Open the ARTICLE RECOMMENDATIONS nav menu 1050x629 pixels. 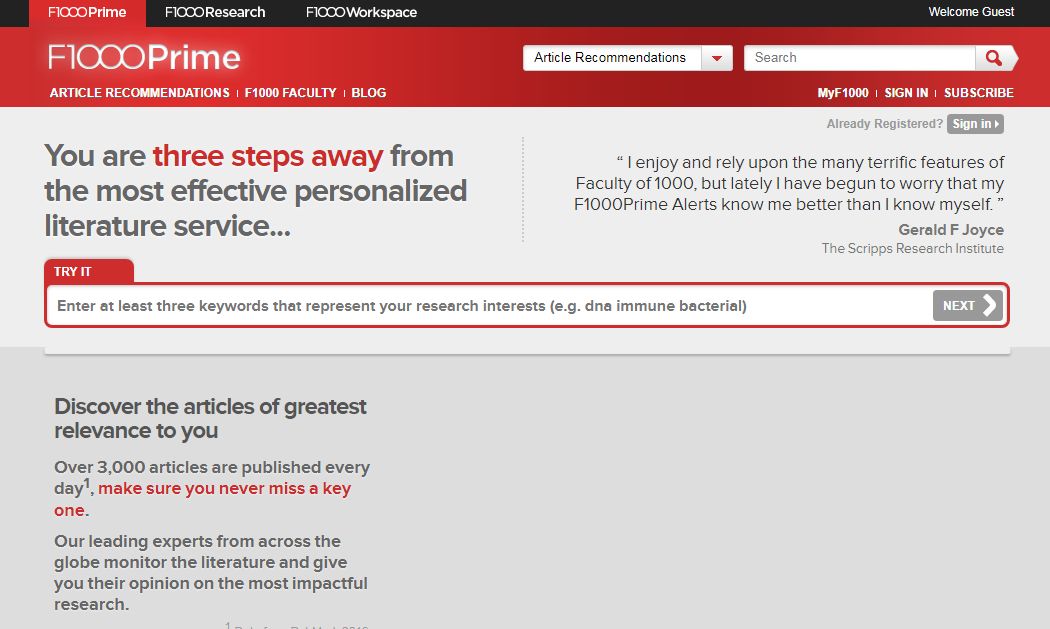point(139,92)
